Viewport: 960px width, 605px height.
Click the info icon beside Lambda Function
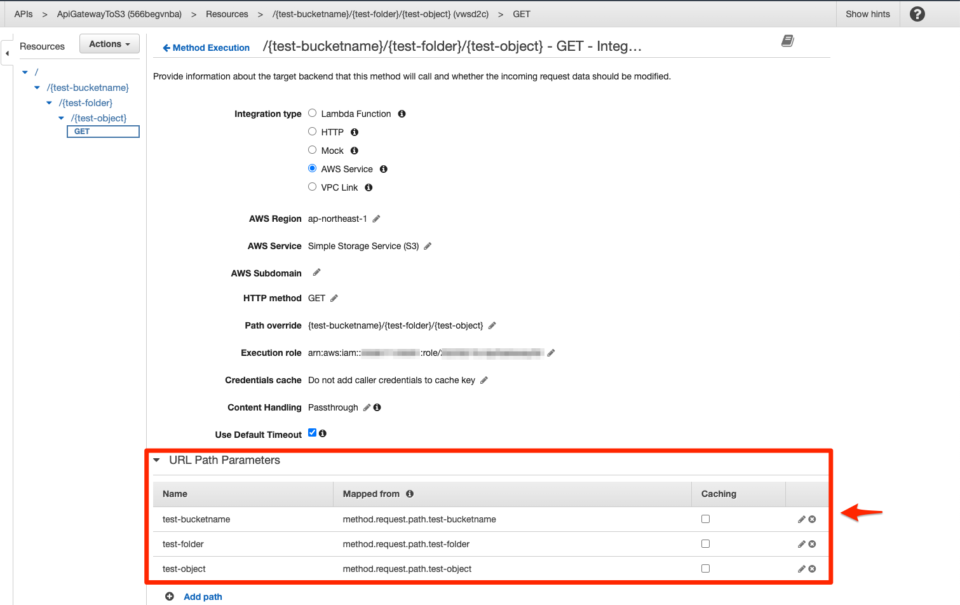(x=401, y=113)
